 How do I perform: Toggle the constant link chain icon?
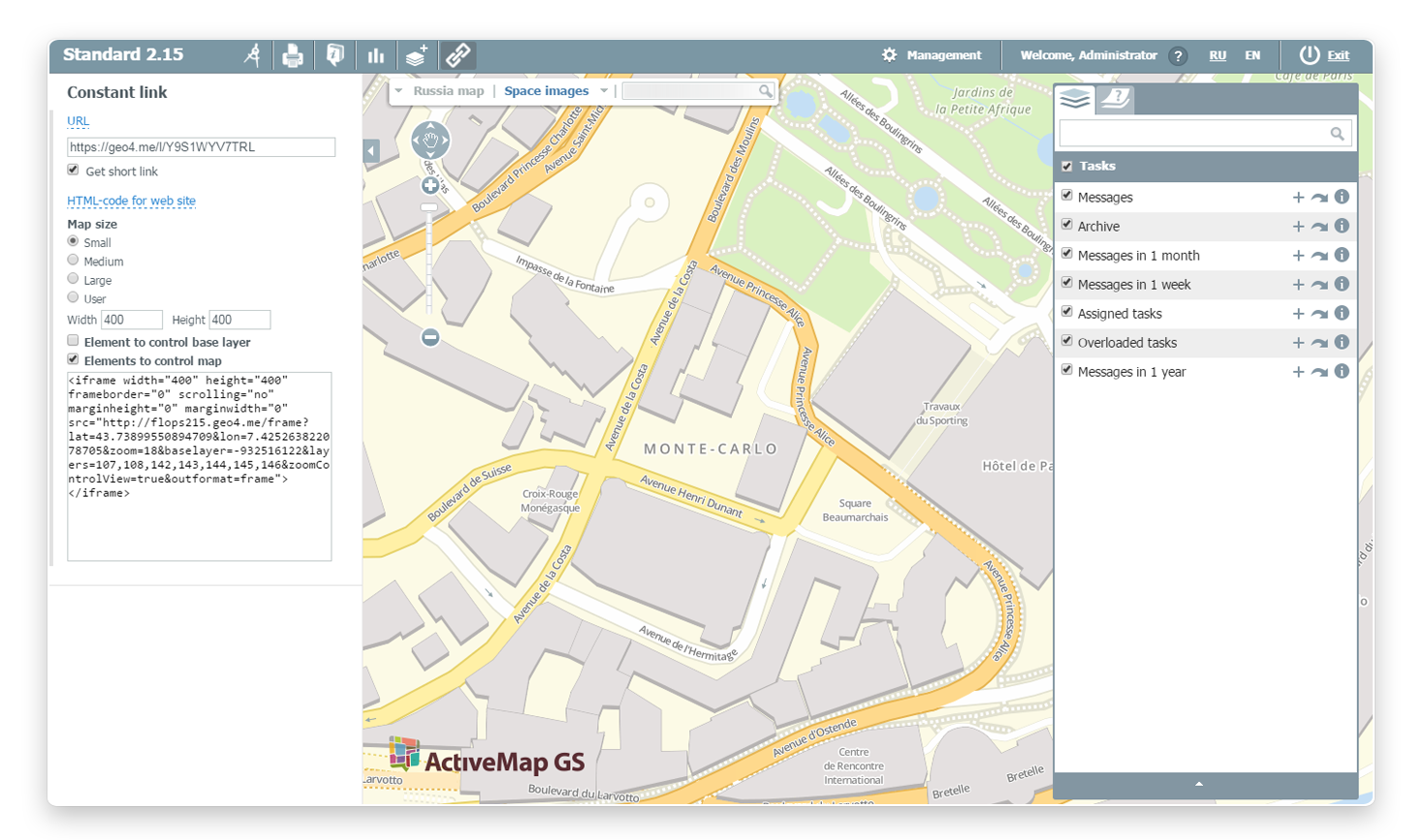click(x=459, y=55)
